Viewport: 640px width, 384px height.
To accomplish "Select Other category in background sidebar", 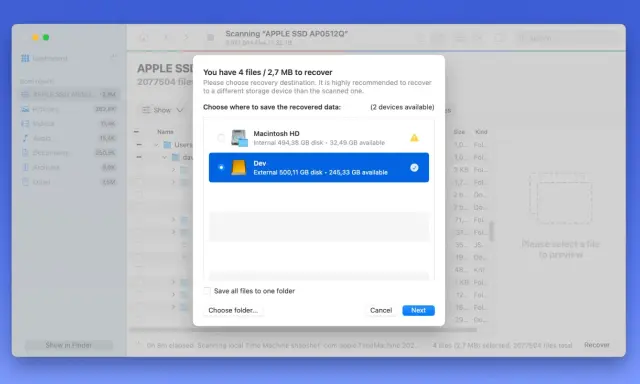I will 69,182.
